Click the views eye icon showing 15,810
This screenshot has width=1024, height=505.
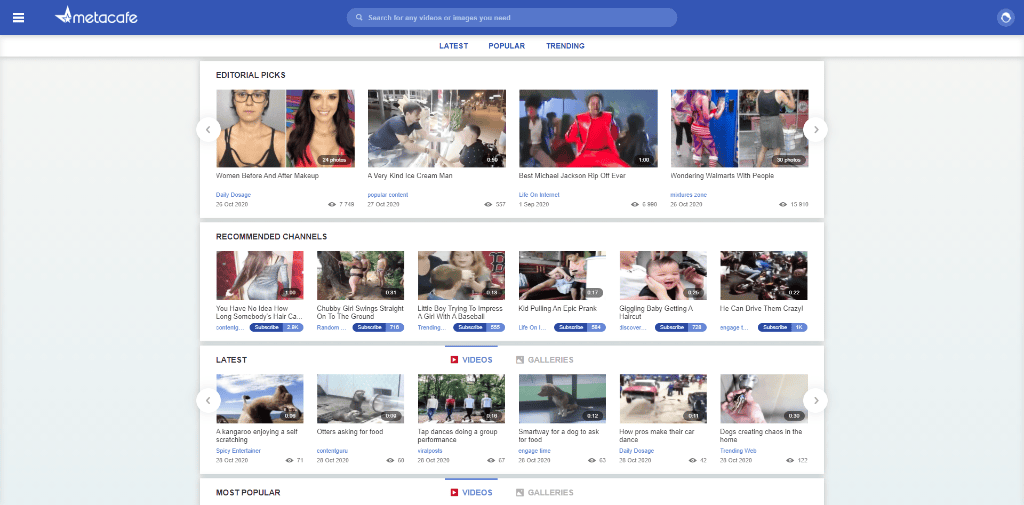[783, 204]
